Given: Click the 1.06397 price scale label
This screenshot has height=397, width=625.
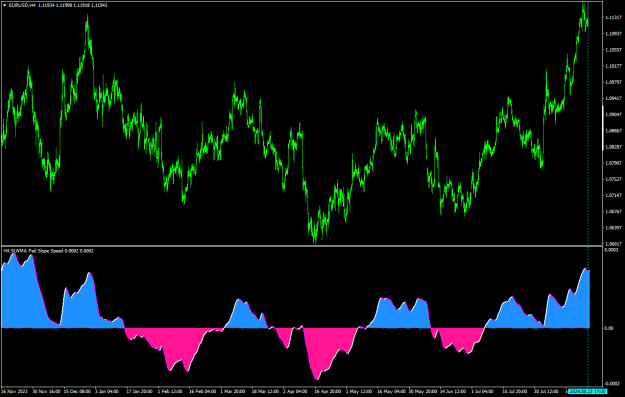Looking at the screenshot, I should coord(613,228).
